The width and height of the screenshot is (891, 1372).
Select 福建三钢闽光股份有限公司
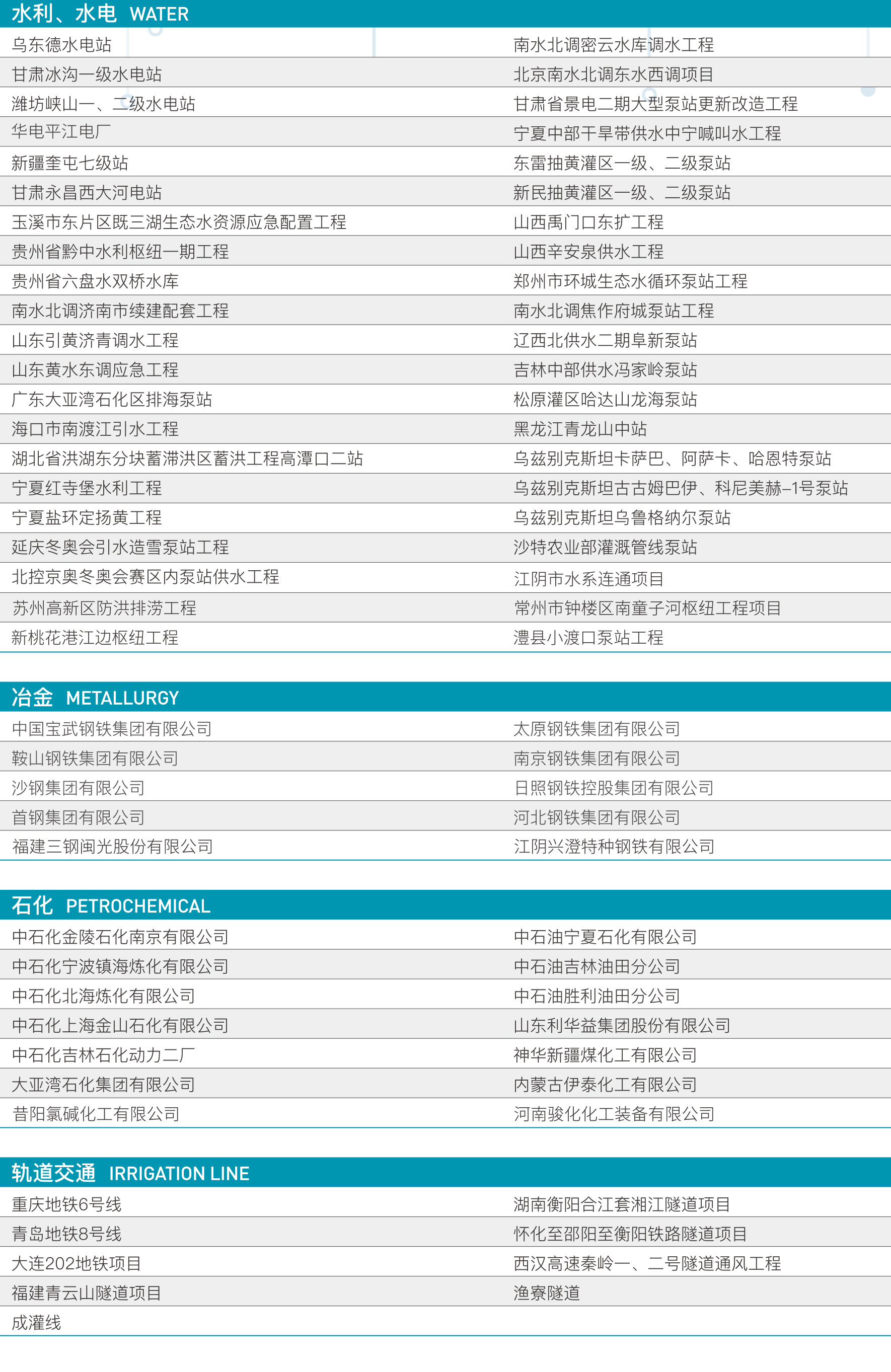coord(112,846)
